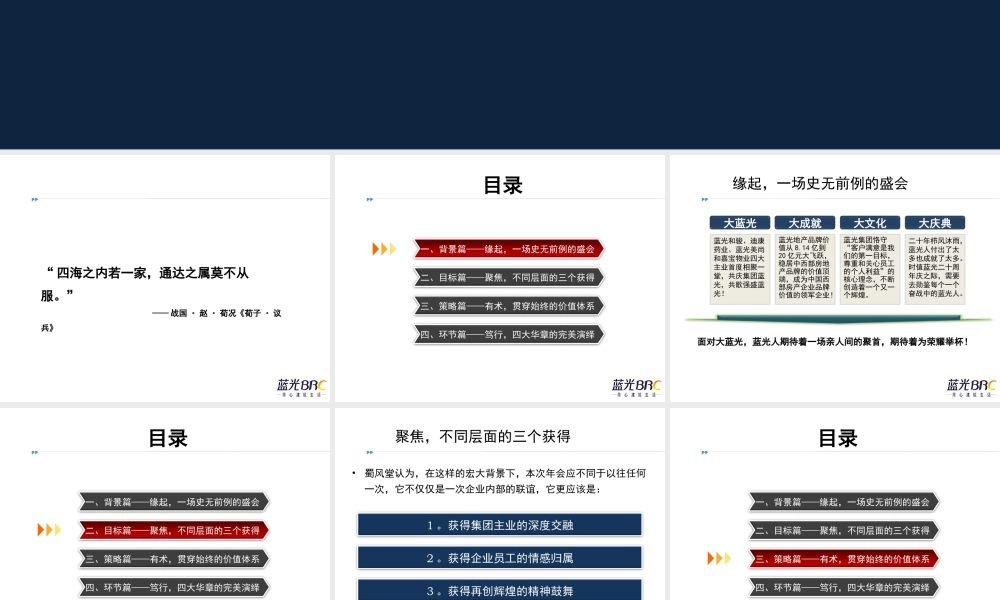Click the 目录 heading on slide highlighting 策略篇

click(837, 438)
